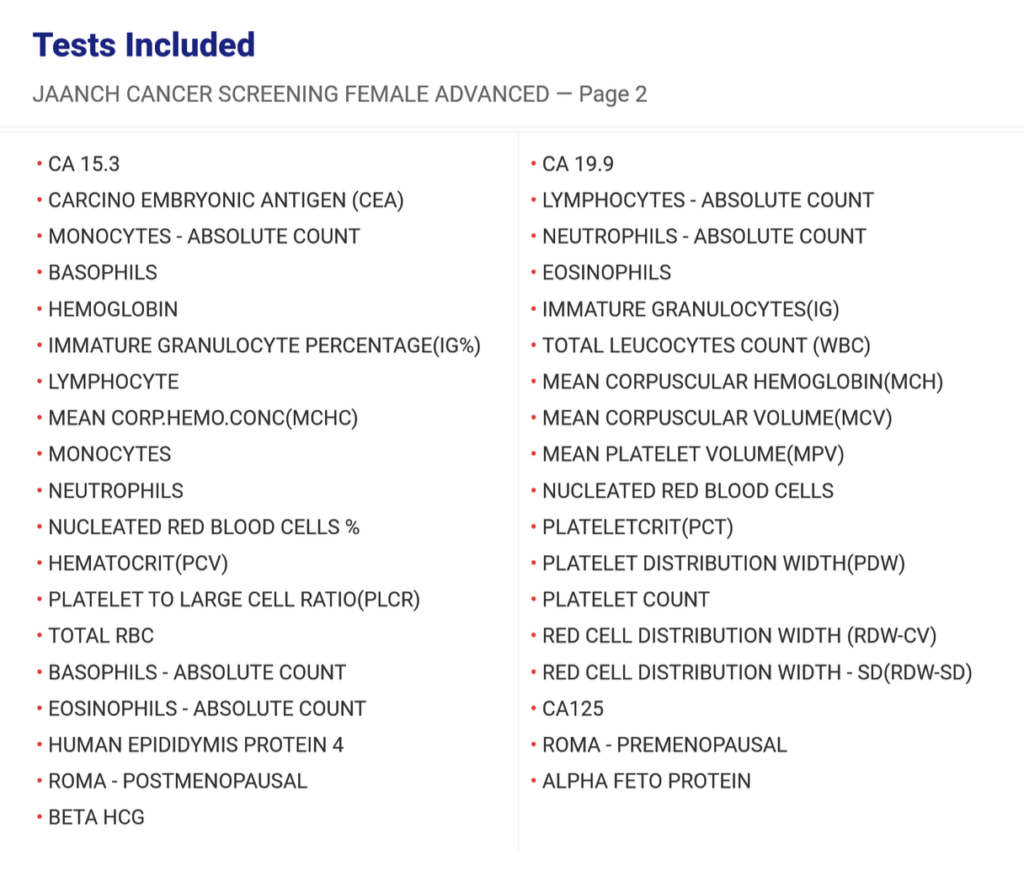The width and height of the screenshot is (1024, 876).
Task: Select ALPHA FETO PROTEIN item
Action: 647,781
